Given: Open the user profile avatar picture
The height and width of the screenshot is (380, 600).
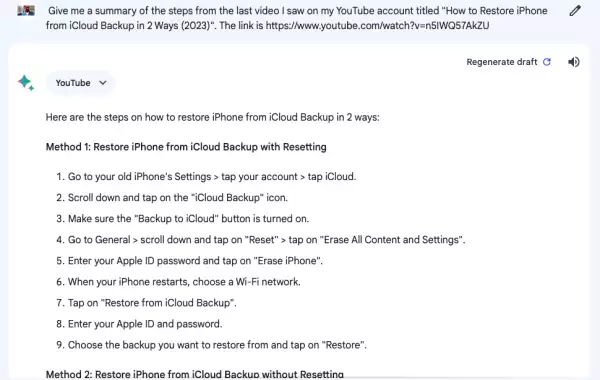Looking at the screenshot, I should point(26,11).
